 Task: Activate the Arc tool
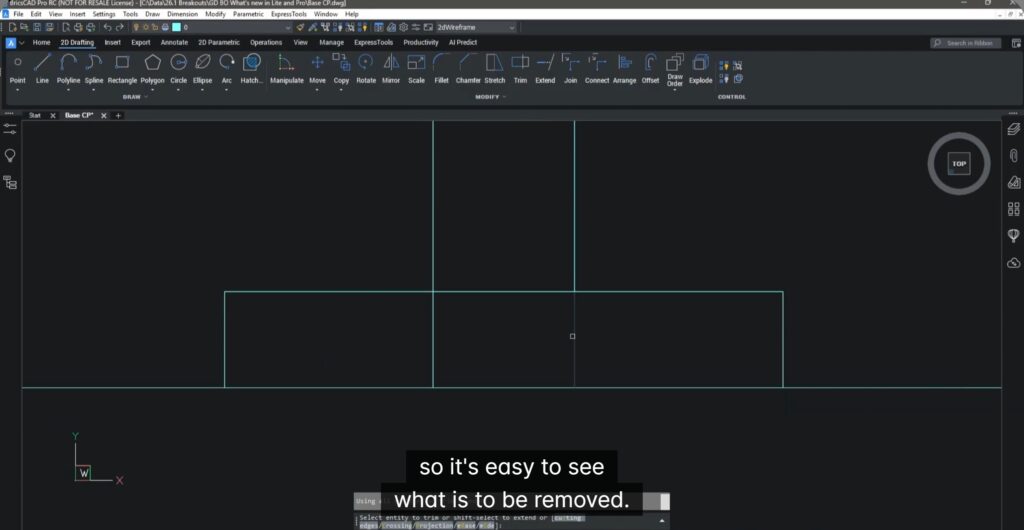pyautogui.click(x=227, y=69)
